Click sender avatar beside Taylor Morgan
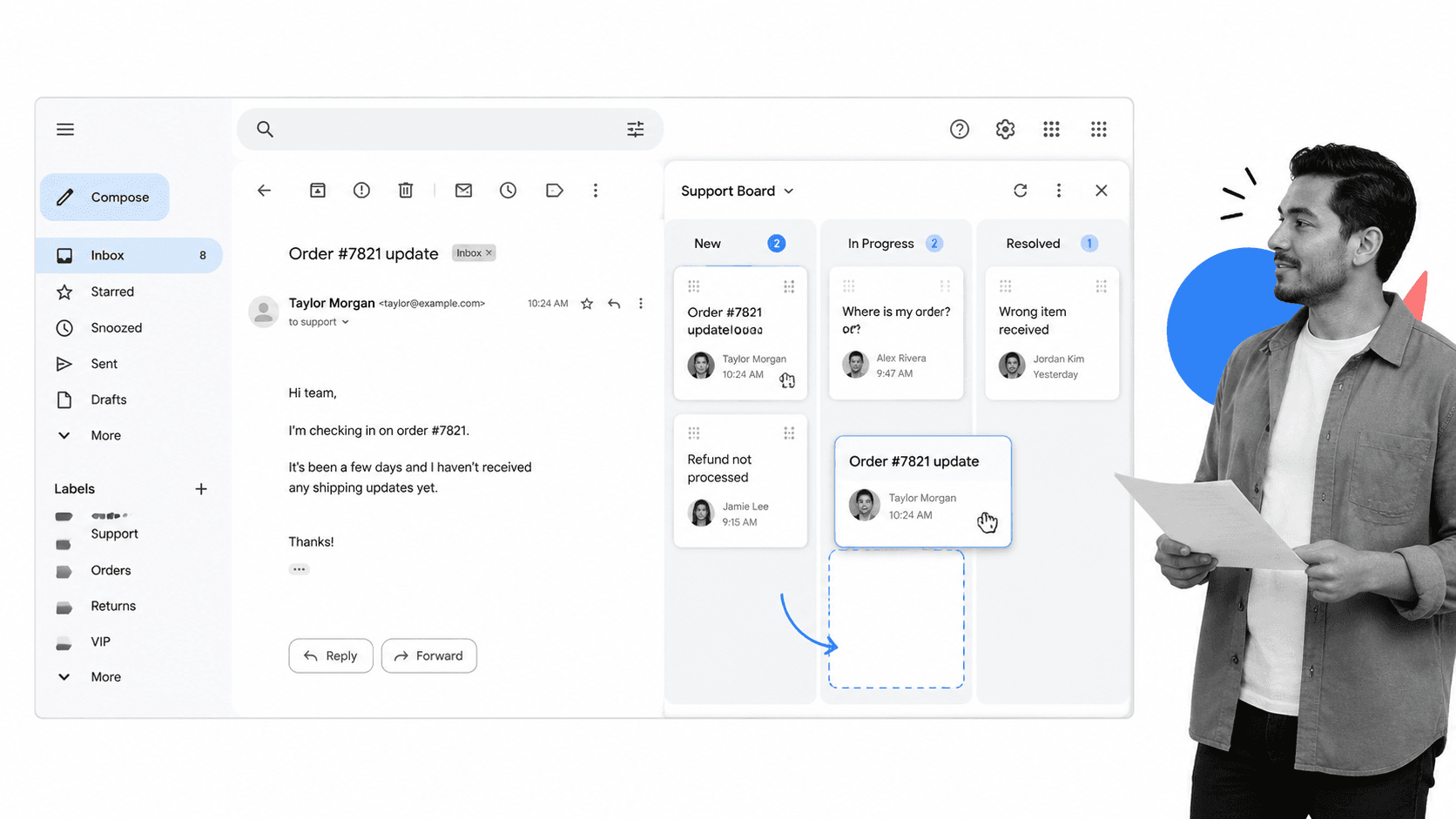The width and height of the screenshot is (1456, 819). tap(263, 312)
